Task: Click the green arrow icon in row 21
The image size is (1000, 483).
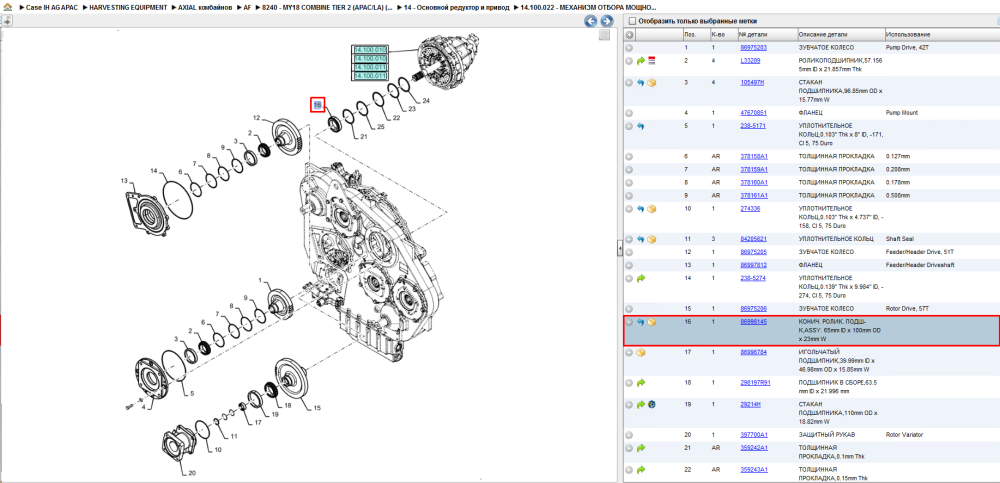Action: [x=641, y=448]
